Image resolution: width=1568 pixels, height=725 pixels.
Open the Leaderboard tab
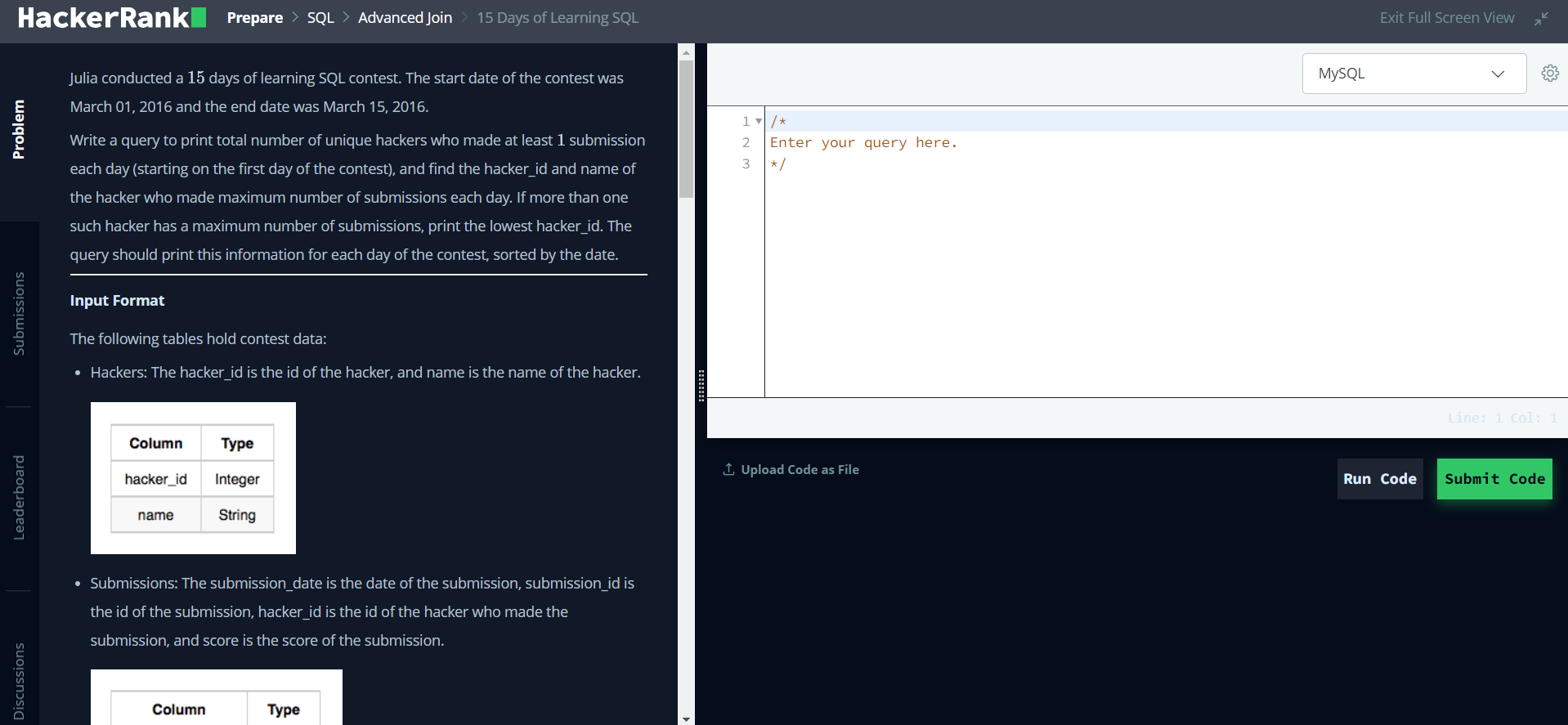click(x=19, y=497)
